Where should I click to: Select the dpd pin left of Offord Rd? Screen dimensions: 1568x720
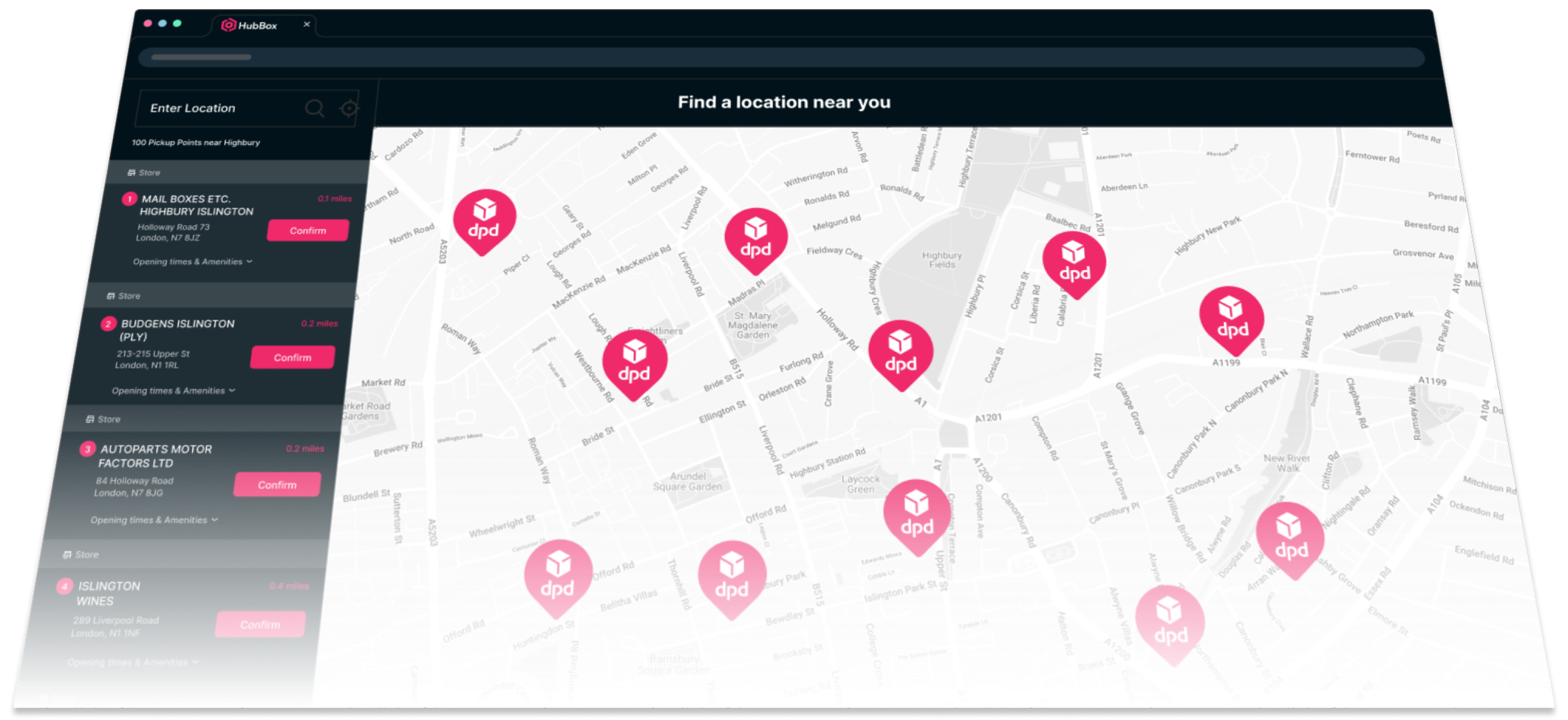pos(558,579)
